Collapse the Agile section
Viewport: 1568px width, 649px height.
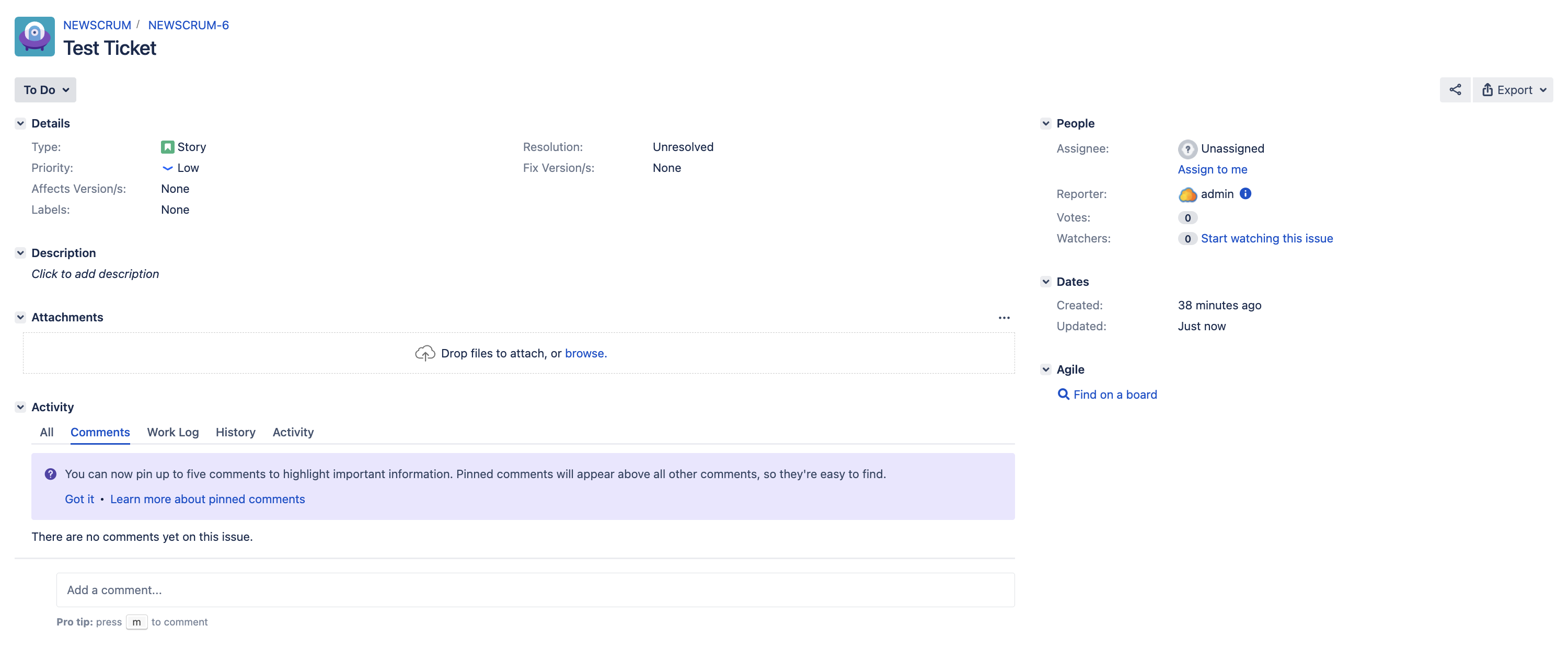pos(1045,369)
